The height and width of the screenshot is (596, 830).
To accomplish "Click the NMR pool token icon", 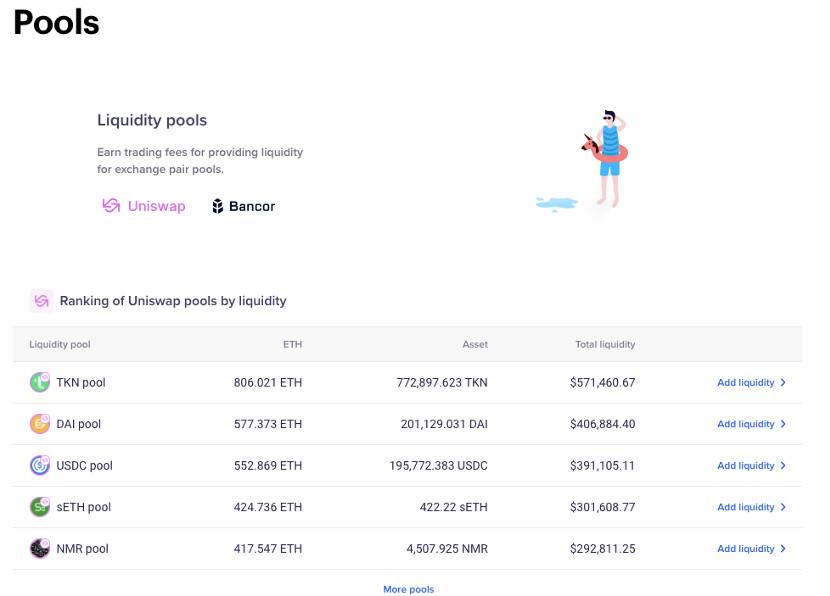I will coord(40,548).
